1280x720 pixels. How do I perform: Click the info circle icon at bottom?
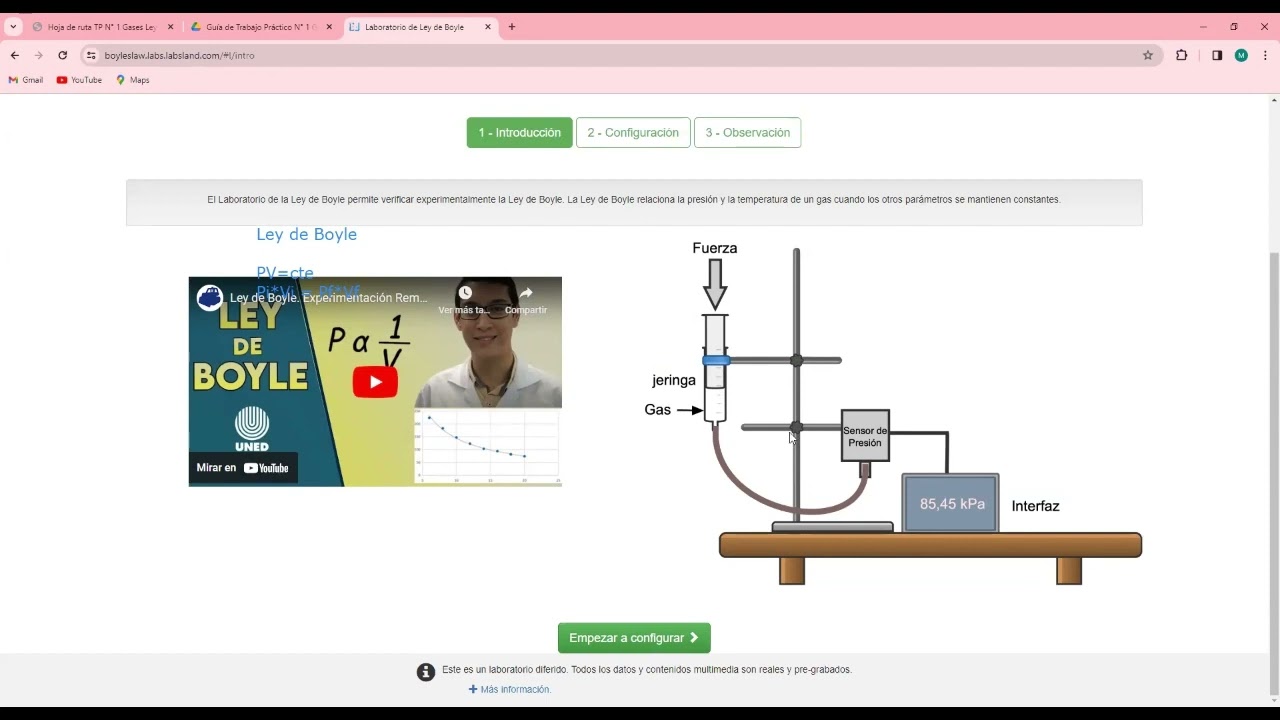[426, 672]
